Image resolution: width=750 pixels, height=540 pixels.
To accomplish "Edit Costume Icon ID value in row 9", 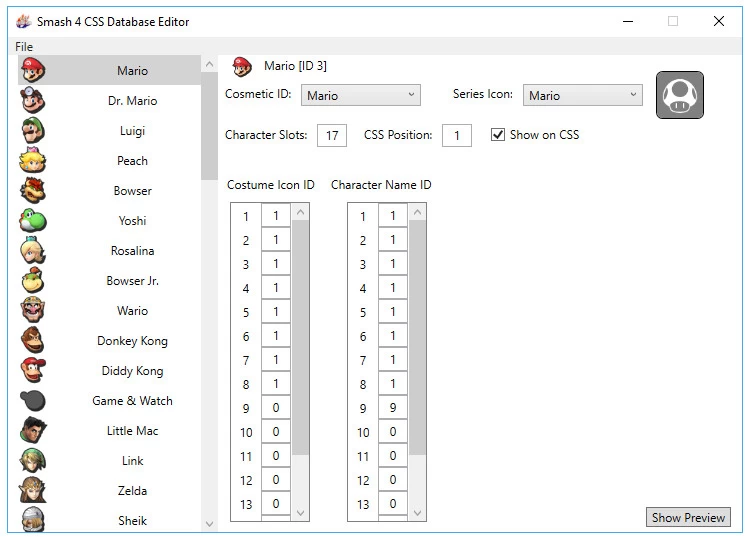I will 276,408.
